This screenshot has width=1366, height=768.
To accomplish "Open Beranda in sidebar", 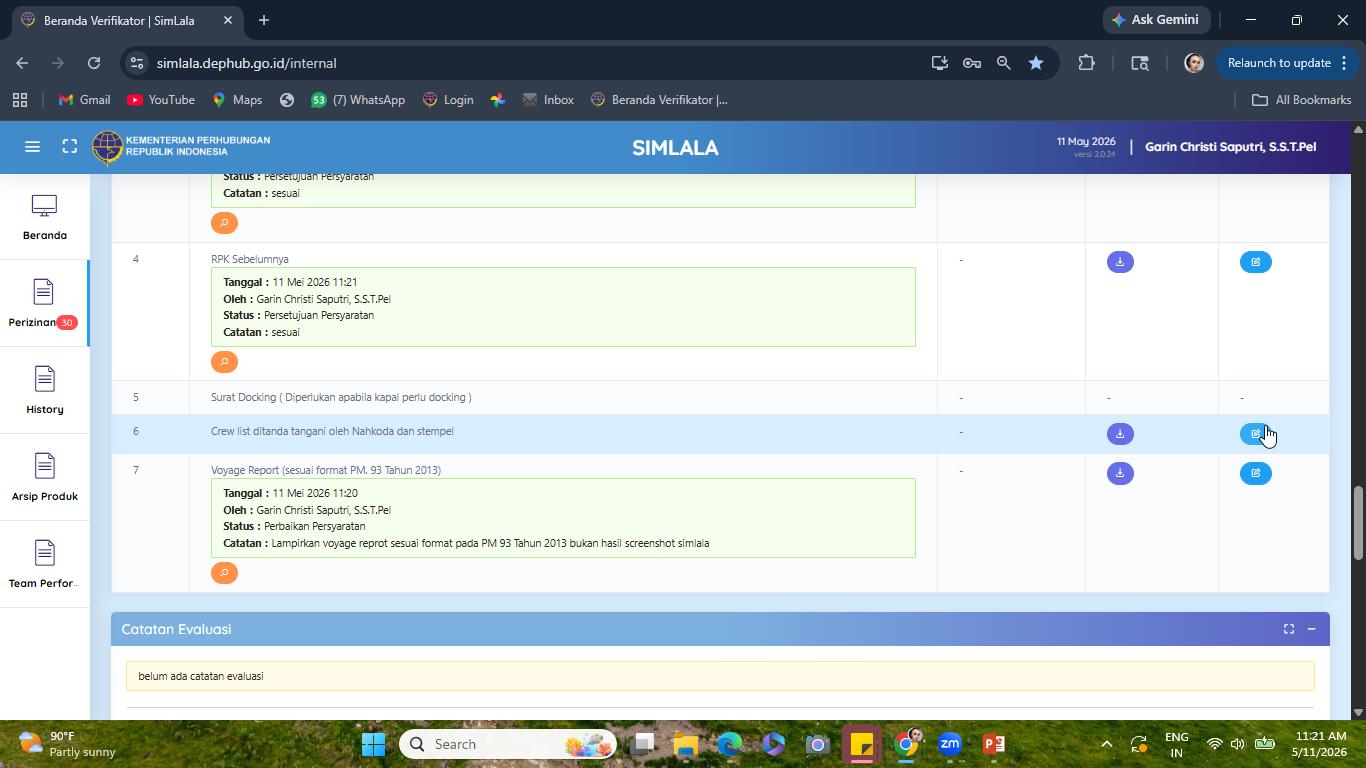I will [44, 217].
